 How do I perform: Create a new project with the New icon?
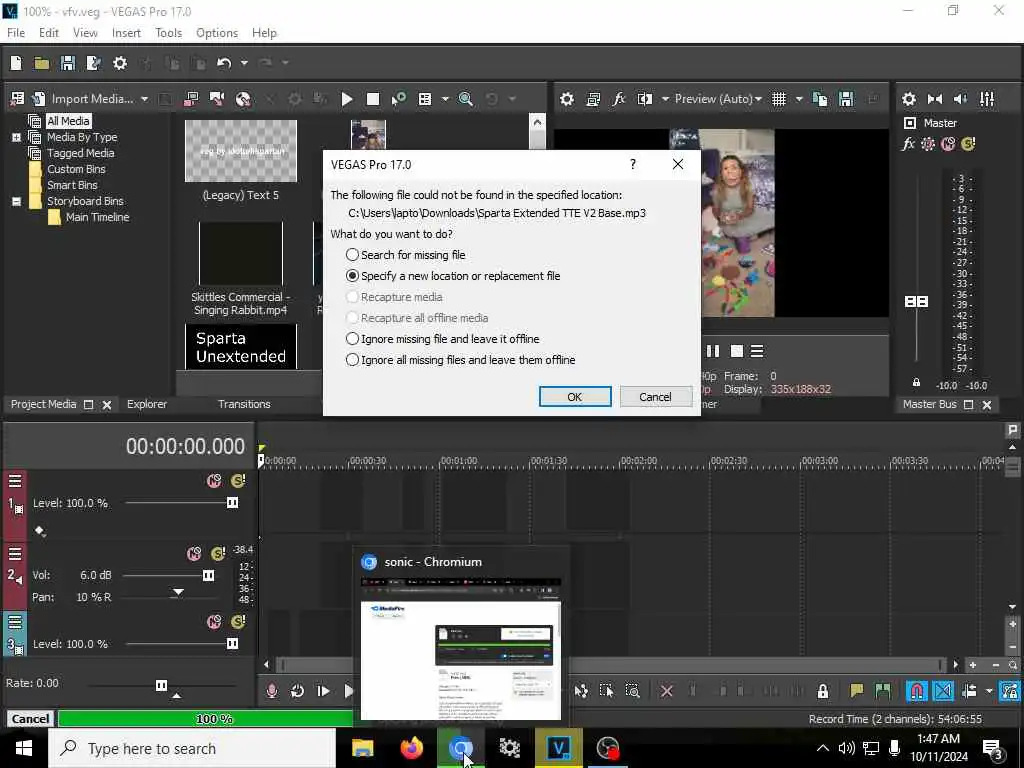point(16,63)
